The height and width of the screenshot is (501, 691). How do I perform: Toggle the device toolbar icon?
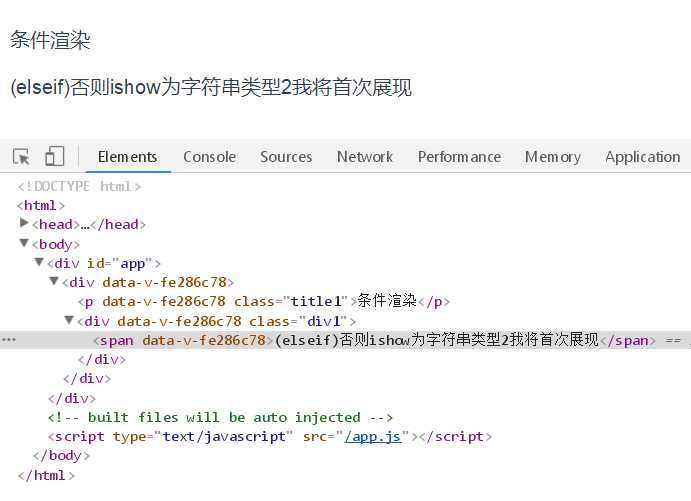55,156
